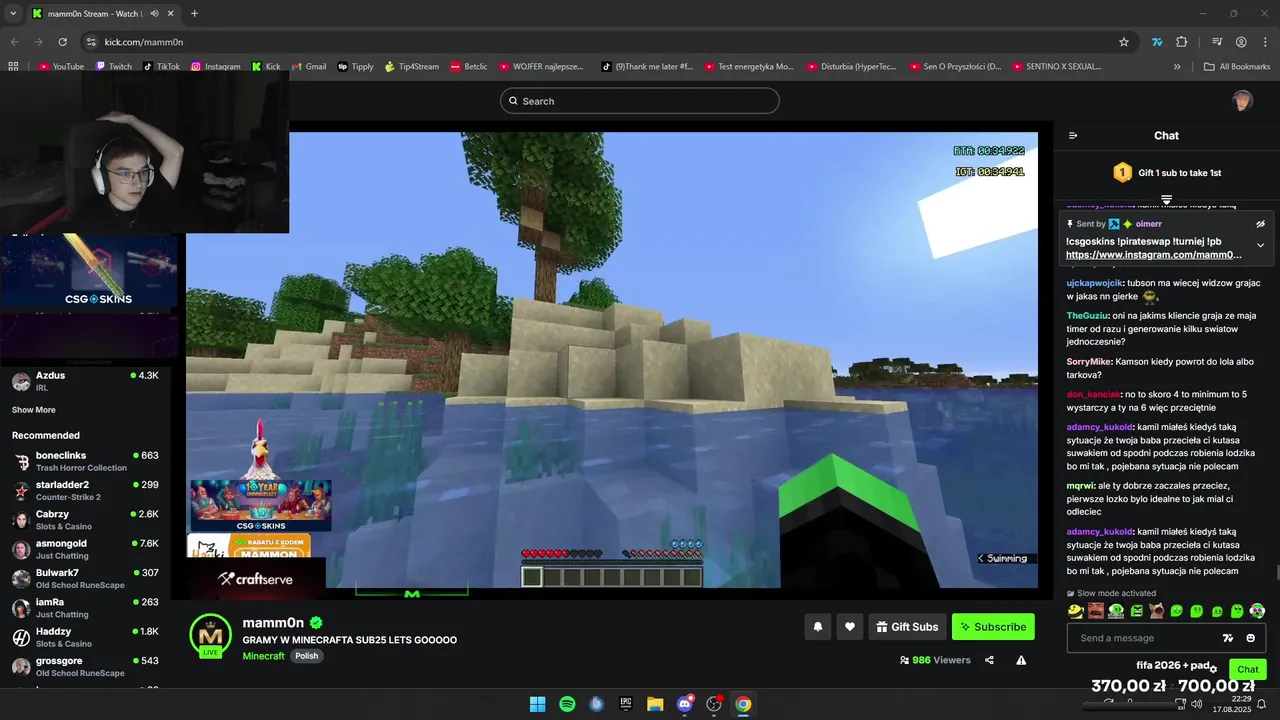Open the chat emoji picker
Viewport: 1280px width, 720px height.
(1250, 638)
